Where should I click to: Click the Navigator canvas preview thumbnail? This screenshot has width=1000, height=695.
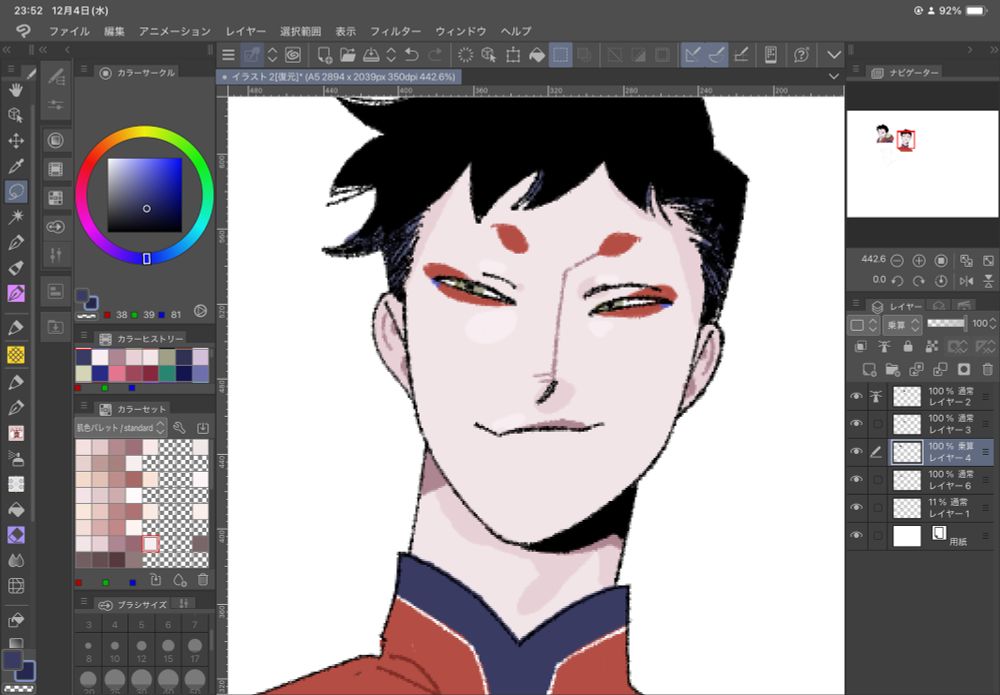[922, 164]
